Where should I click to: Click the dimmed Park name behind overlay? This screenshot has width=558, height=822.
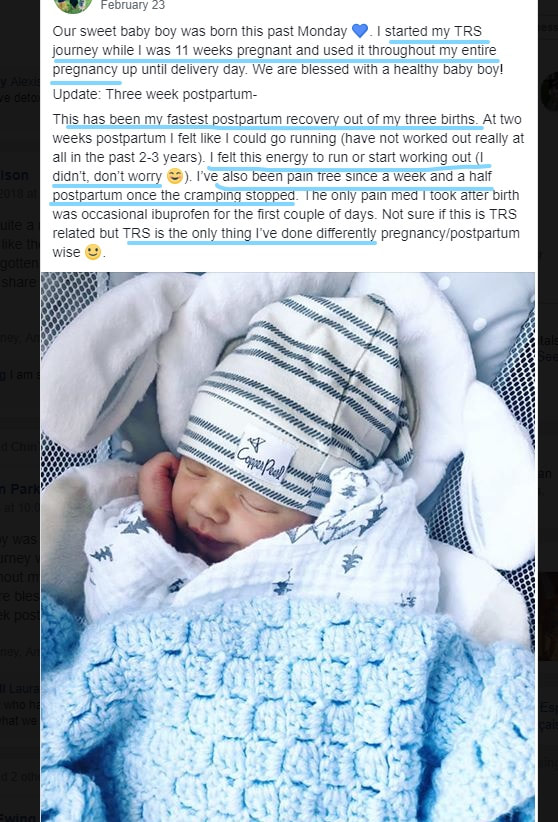click(x=20, y=489)
